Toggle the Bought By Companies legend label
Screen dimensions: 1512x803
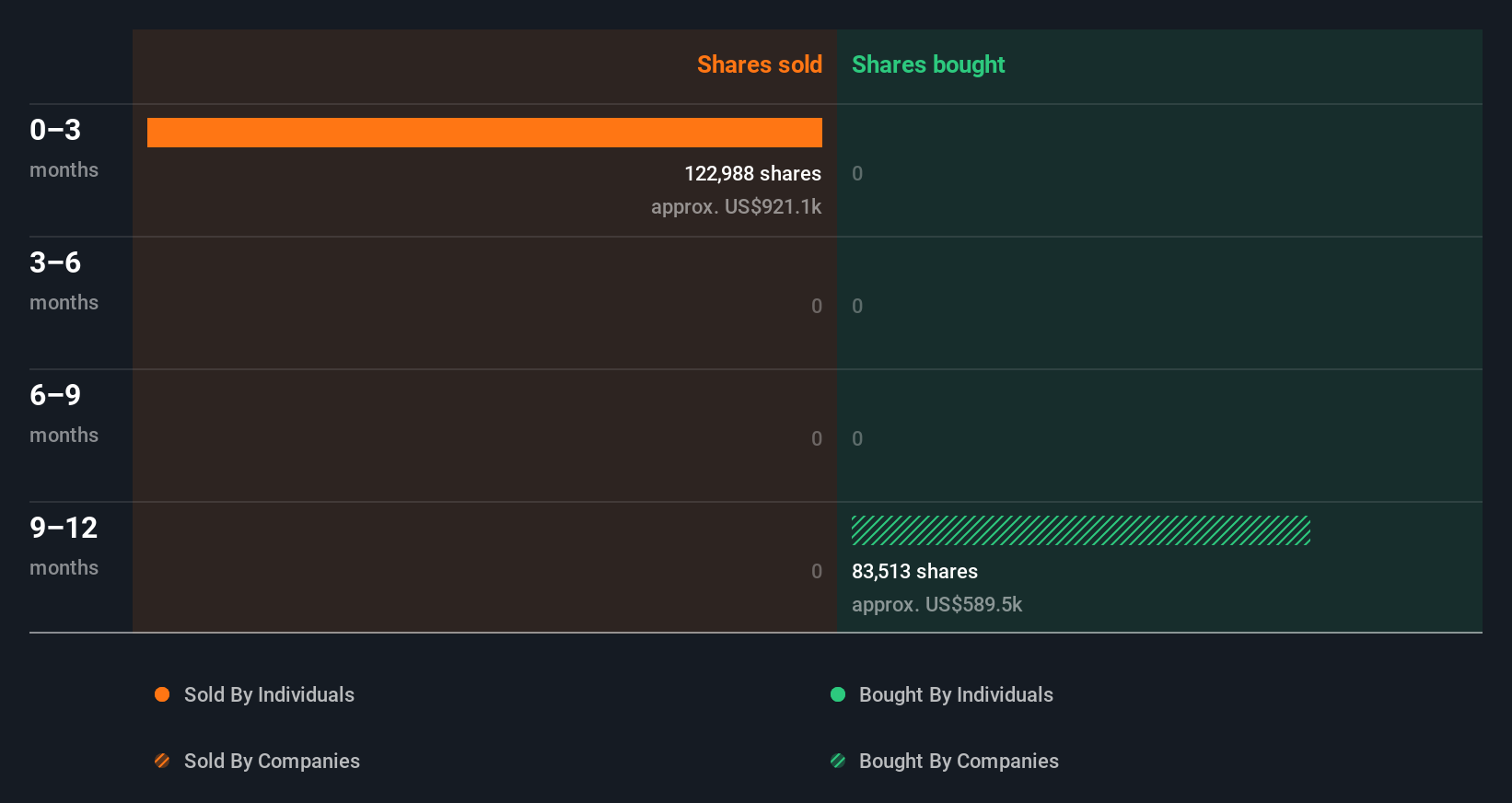959,761
